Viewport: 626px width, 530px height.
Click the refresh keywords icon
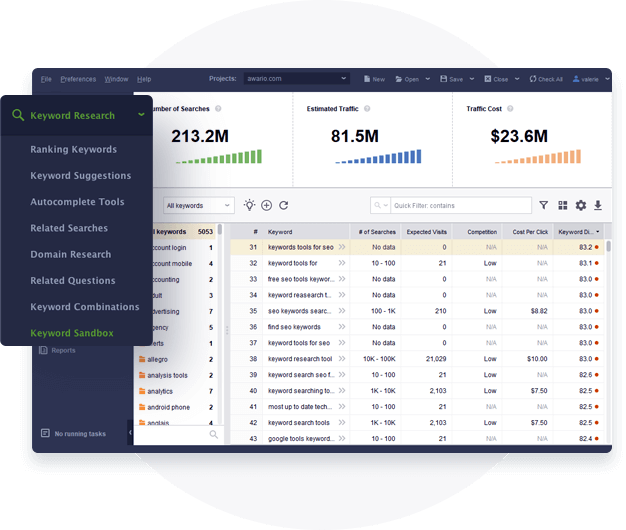click(x=284, y=205)
